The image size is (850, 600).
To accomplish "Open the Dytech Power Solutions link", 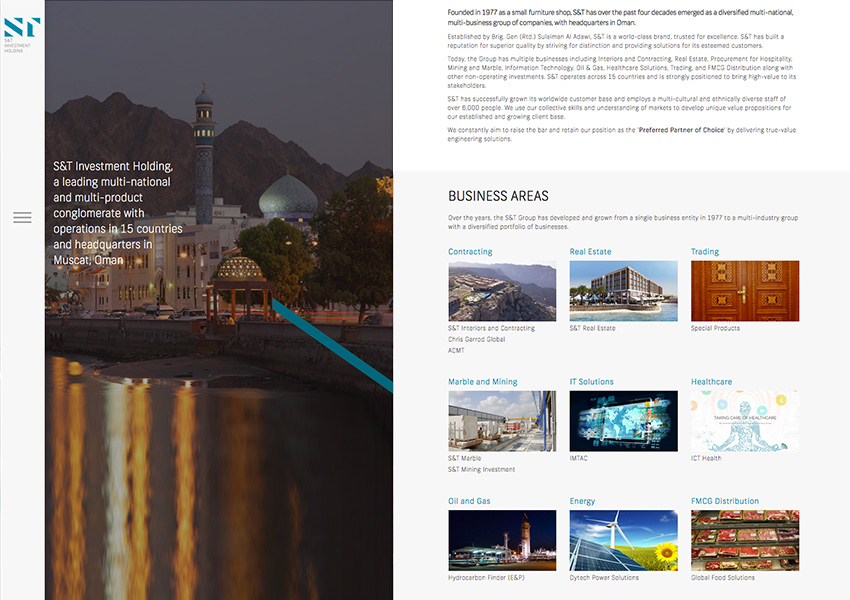I will [604, 578].
